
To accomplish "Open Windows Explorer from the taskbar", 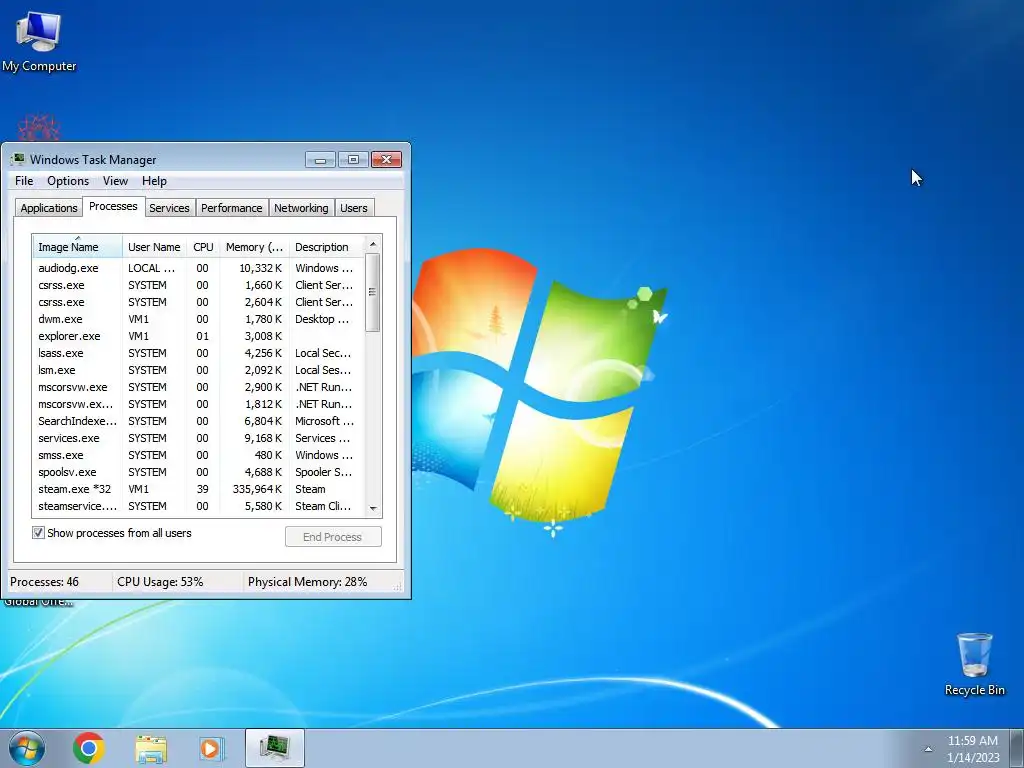I will (151, 748).
